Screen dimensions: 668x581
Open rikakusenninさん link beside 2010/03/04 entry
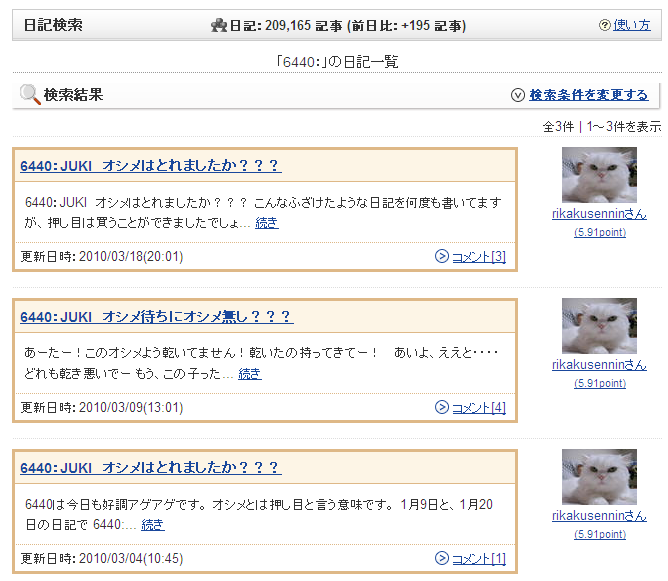[599, 516]
